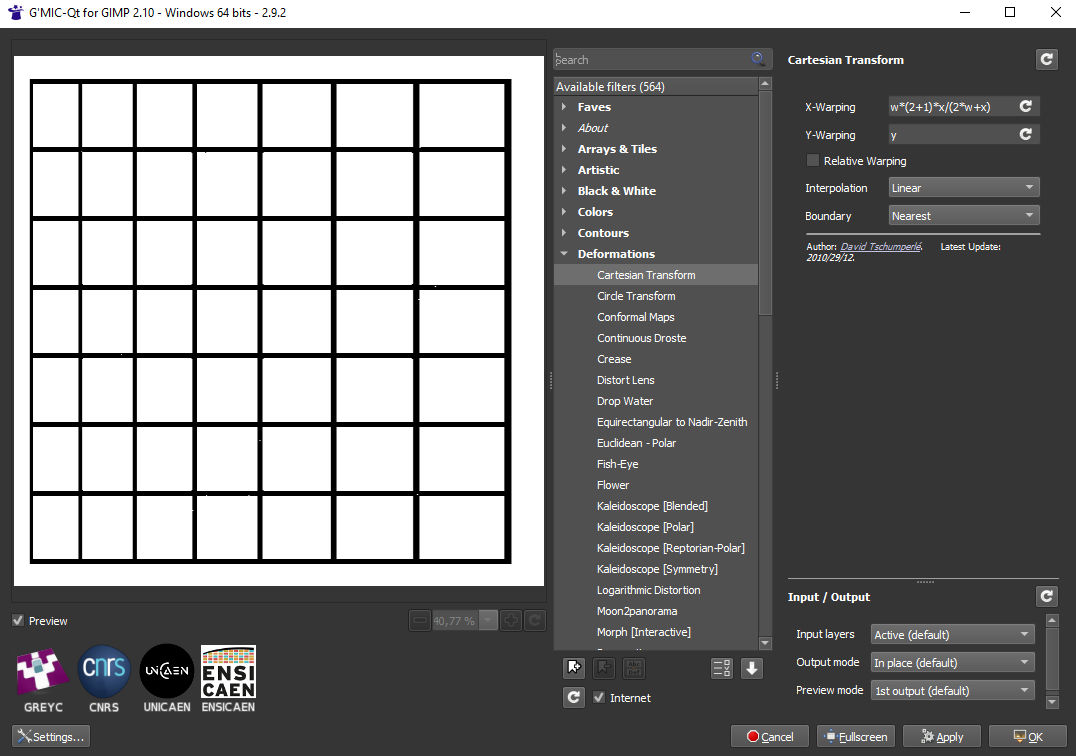Open the Output mode dropdown
1076x756 pixels.
point(952,663)
